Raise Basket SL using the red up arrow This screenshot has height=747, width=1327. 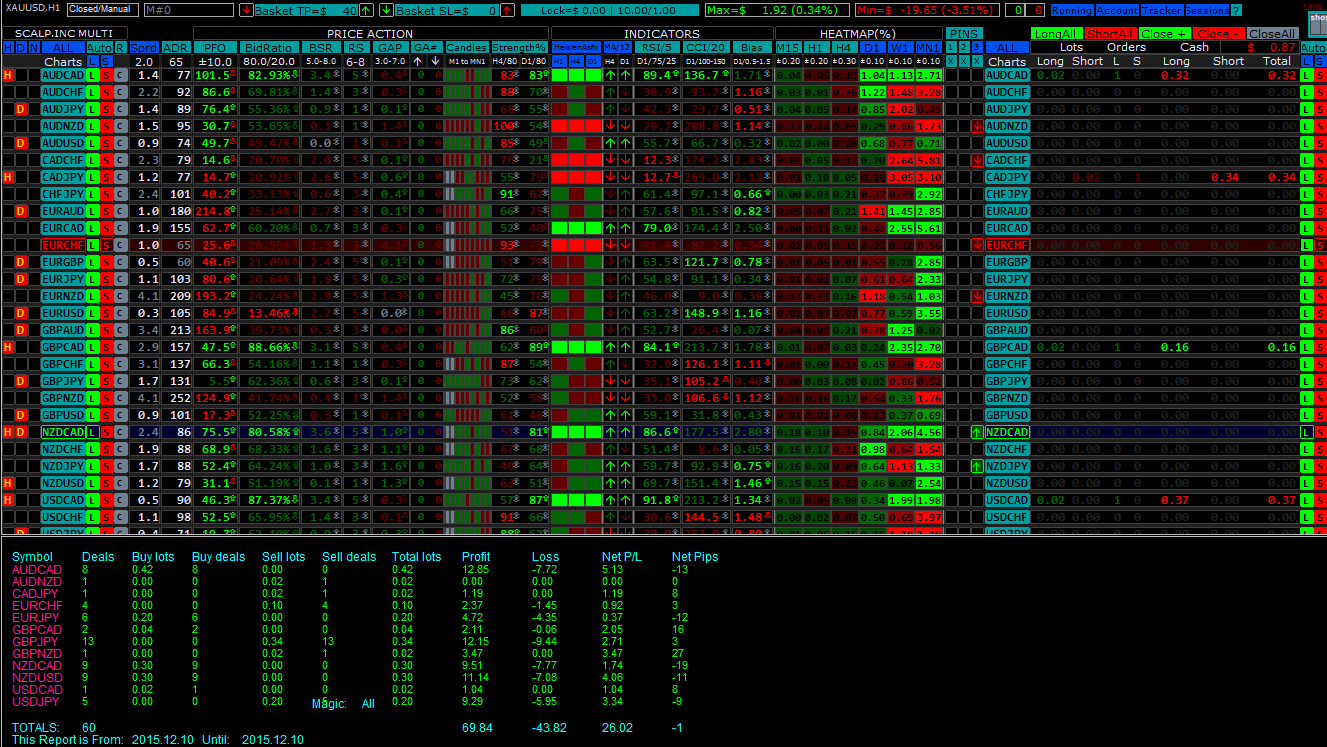[509, 10]
